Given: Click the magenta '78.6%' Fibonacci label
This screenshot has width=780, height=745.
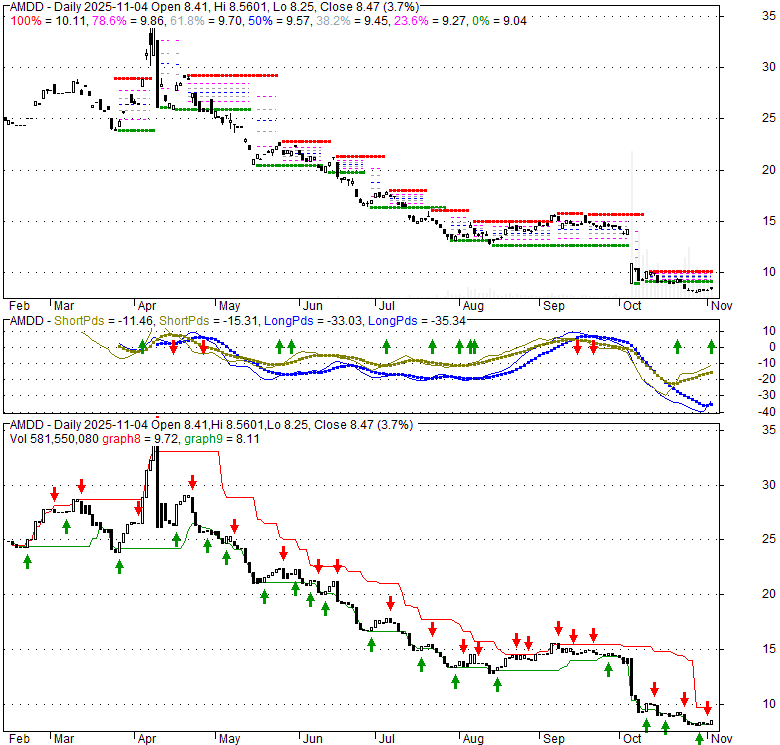Looking at the screenshot, I should point(109,21).
